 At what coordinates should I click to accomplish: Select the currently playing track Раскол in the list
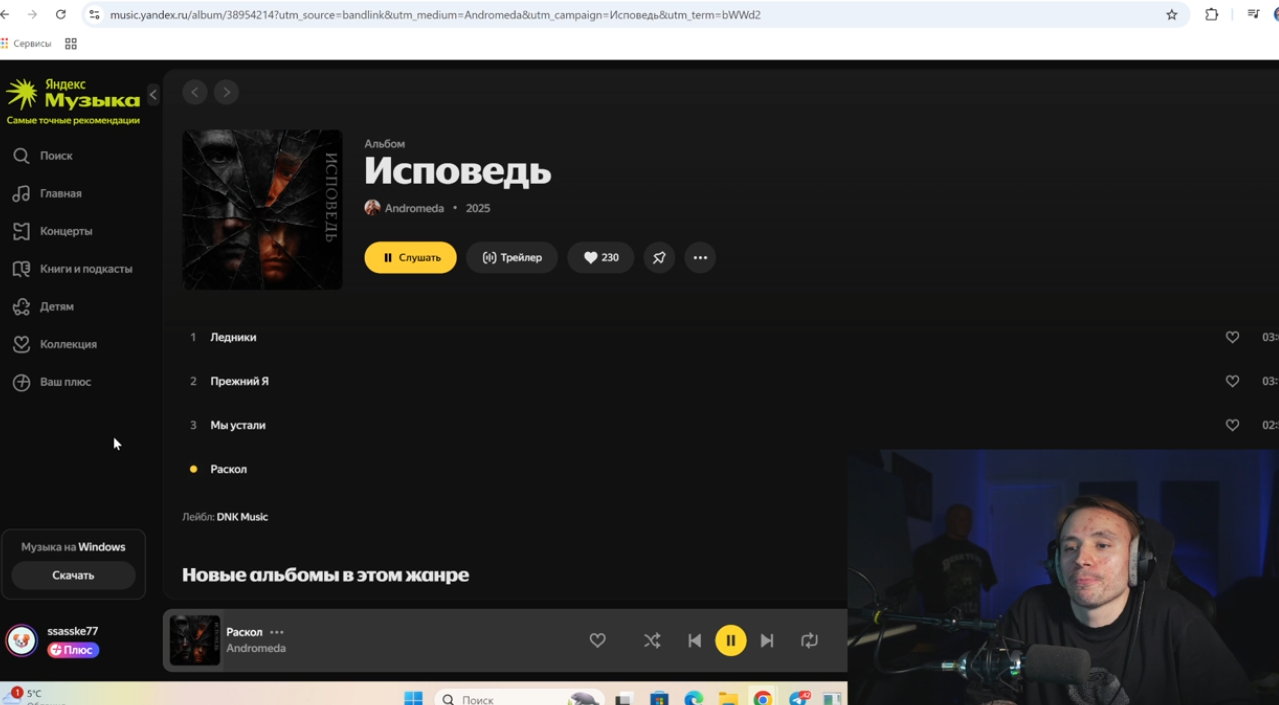coord(228,469)
